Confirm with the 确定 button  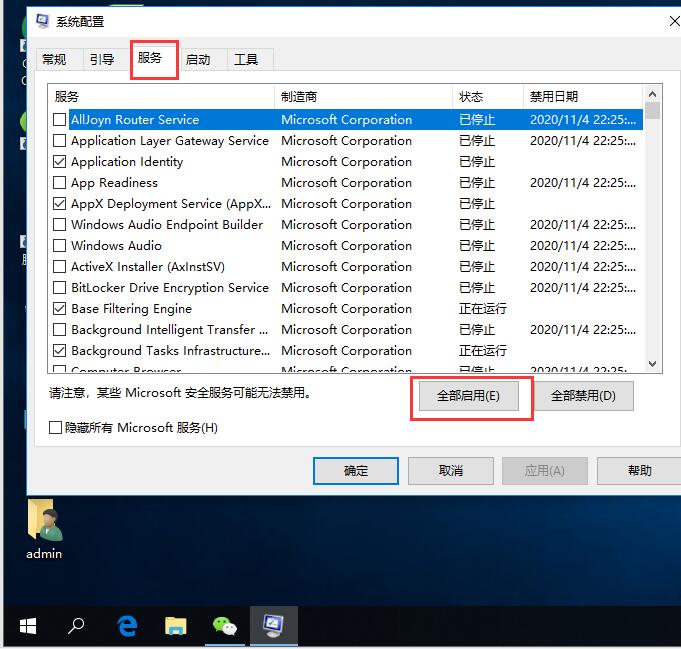click(x=356, y=471)
